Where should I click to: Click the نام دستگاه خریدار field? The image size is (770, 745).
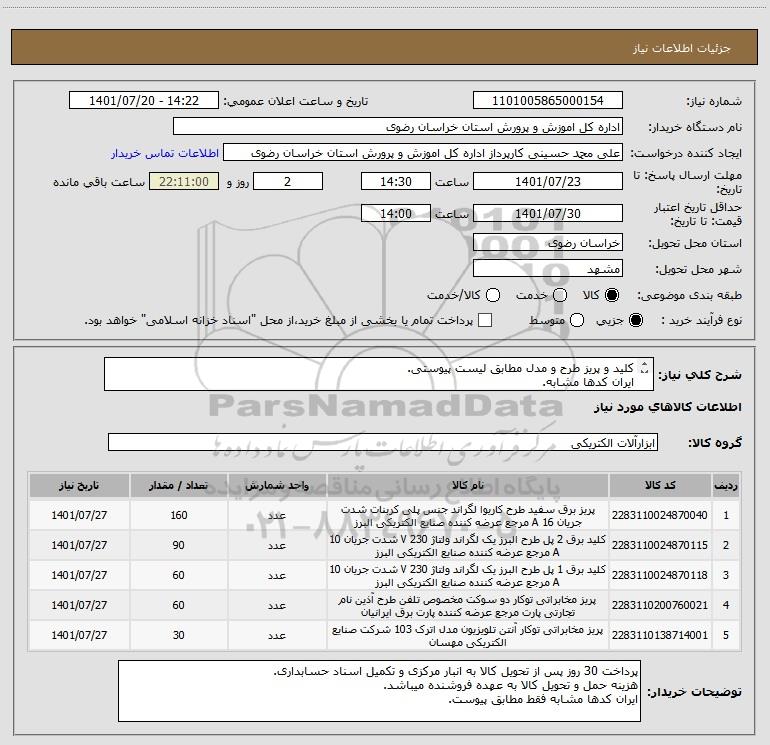(398, 127)
